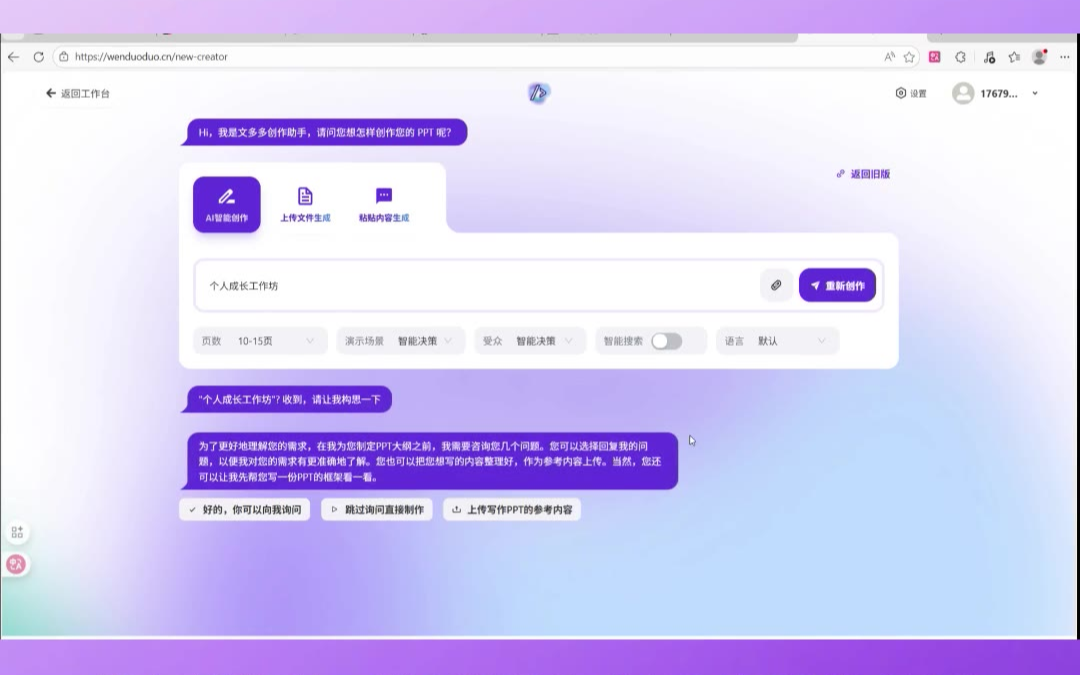Click the Wenduoduo logo at top center
Viewport: 1080px width, 675px height.
pyautogui.click(x=538, y=93)
